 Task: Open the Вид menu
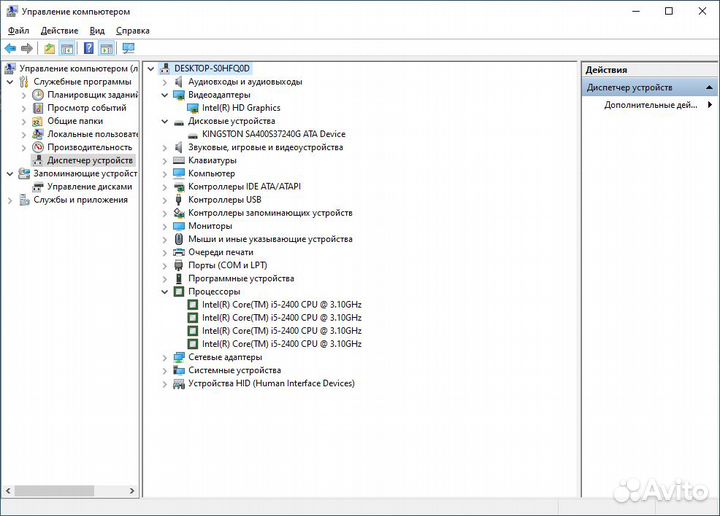tap(97, 31)
